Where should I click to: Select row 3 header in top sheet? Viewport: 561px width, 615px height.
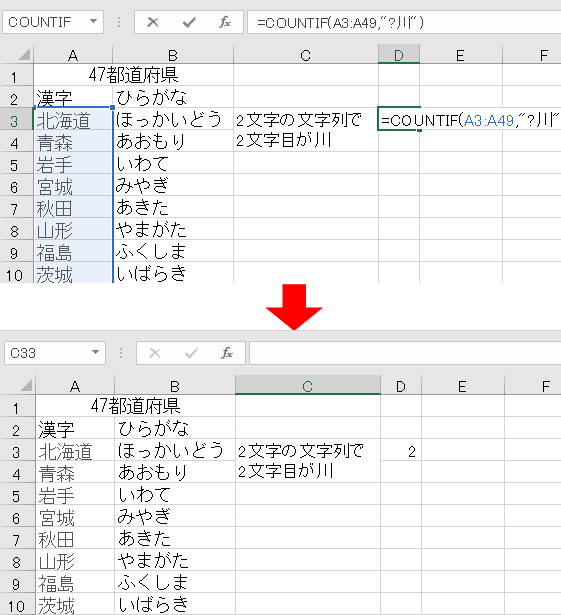click(x=16, y=120)
